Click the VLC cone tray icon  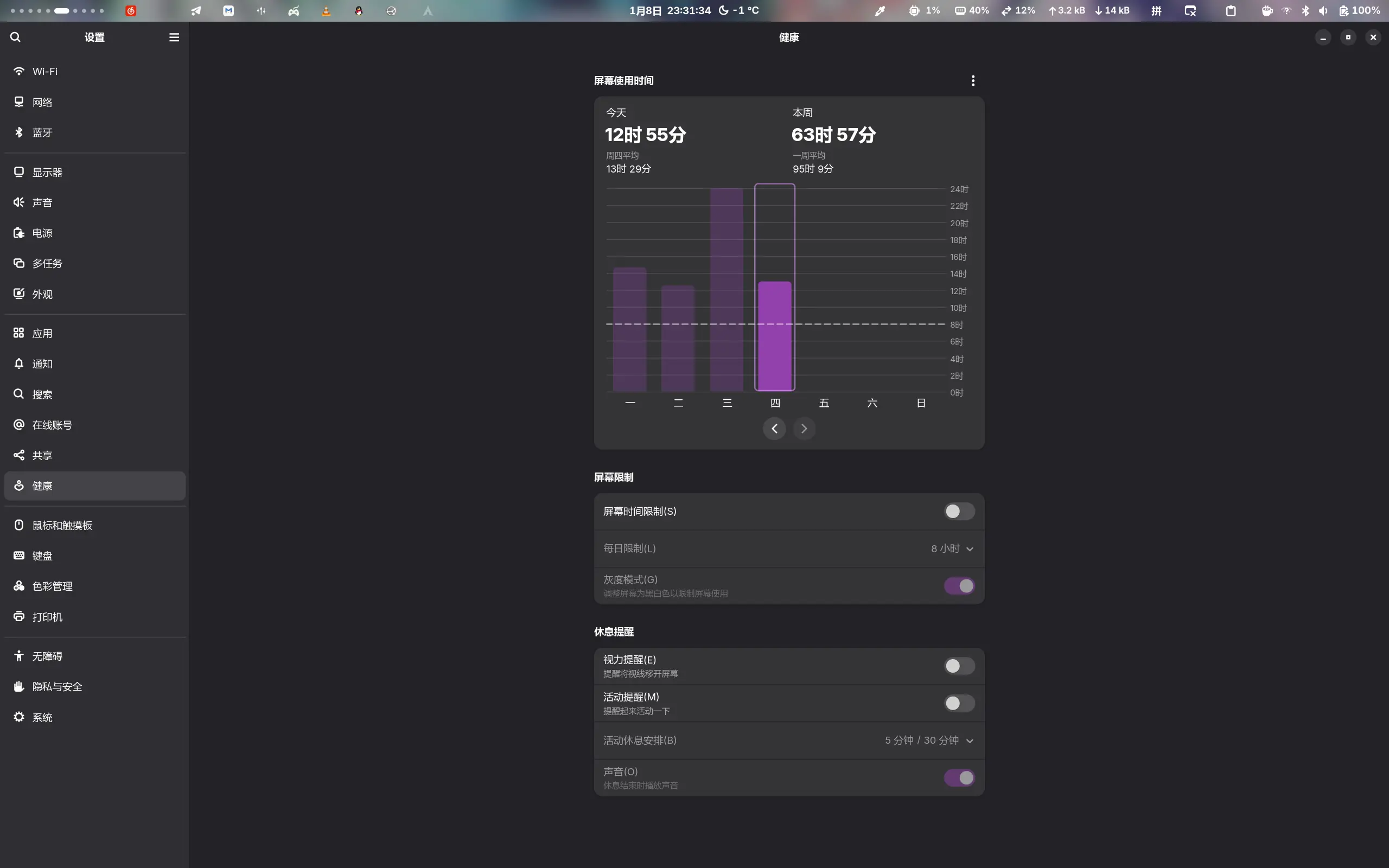coord(326,10)
